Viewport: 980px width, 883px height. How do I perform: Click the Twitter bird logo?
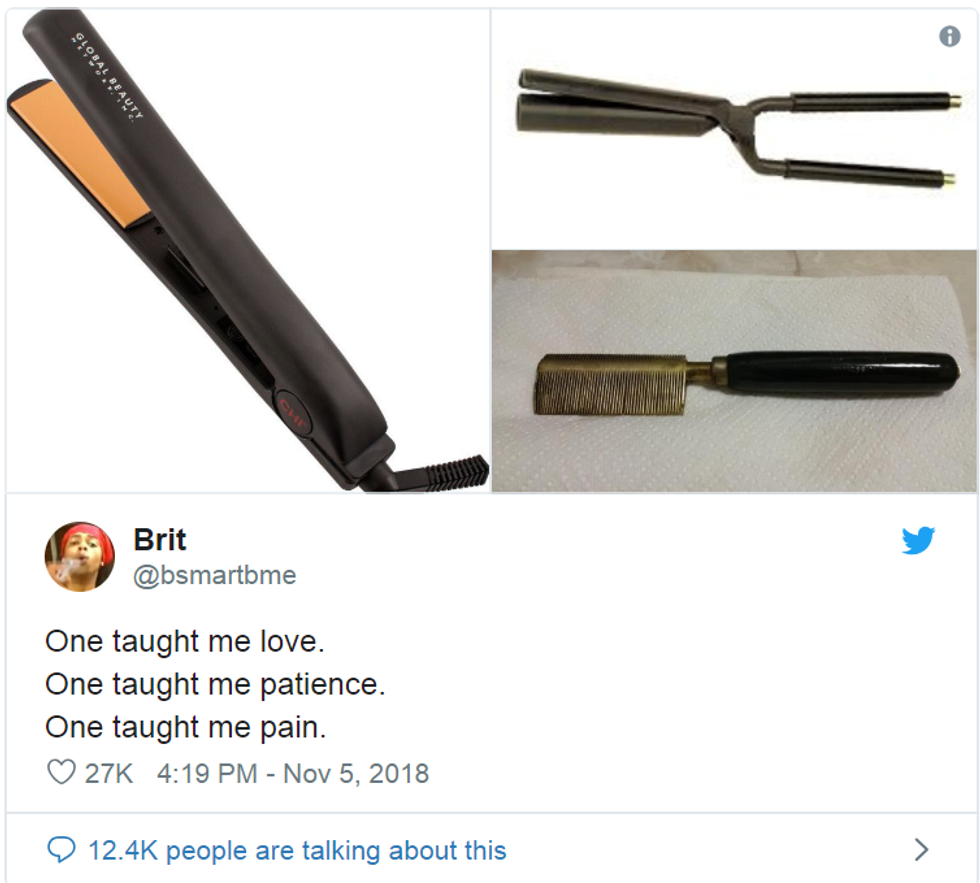click(x=918, y=540)
